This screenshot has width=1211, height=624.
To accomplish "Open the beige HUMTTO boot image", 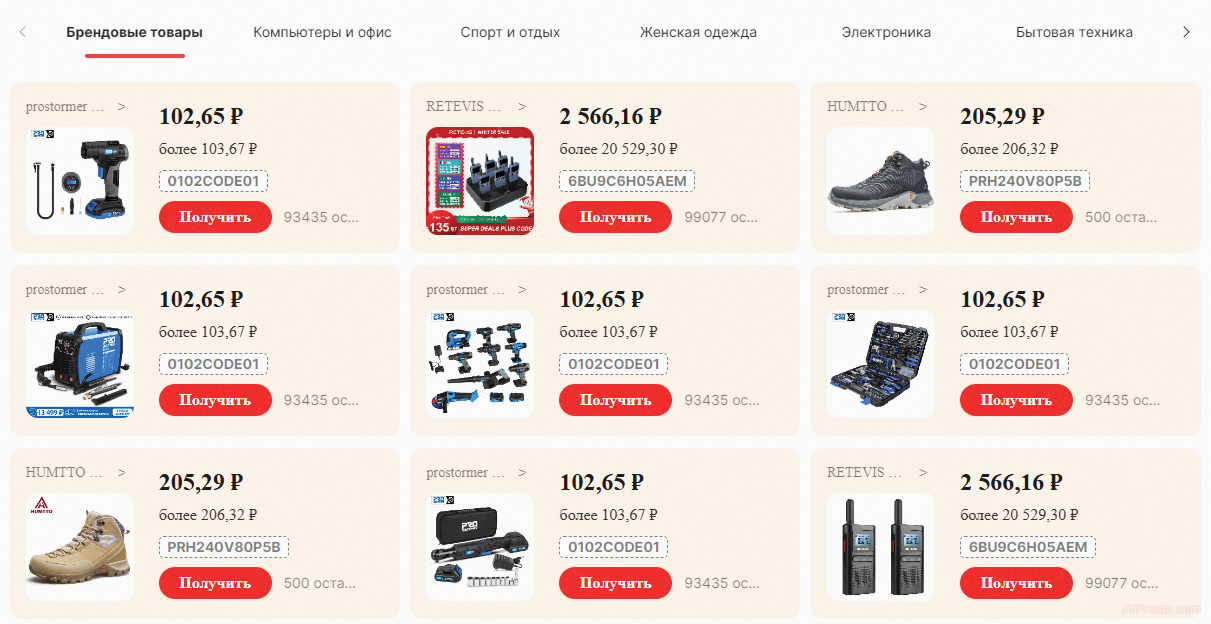I will click(x=80, y=547).
